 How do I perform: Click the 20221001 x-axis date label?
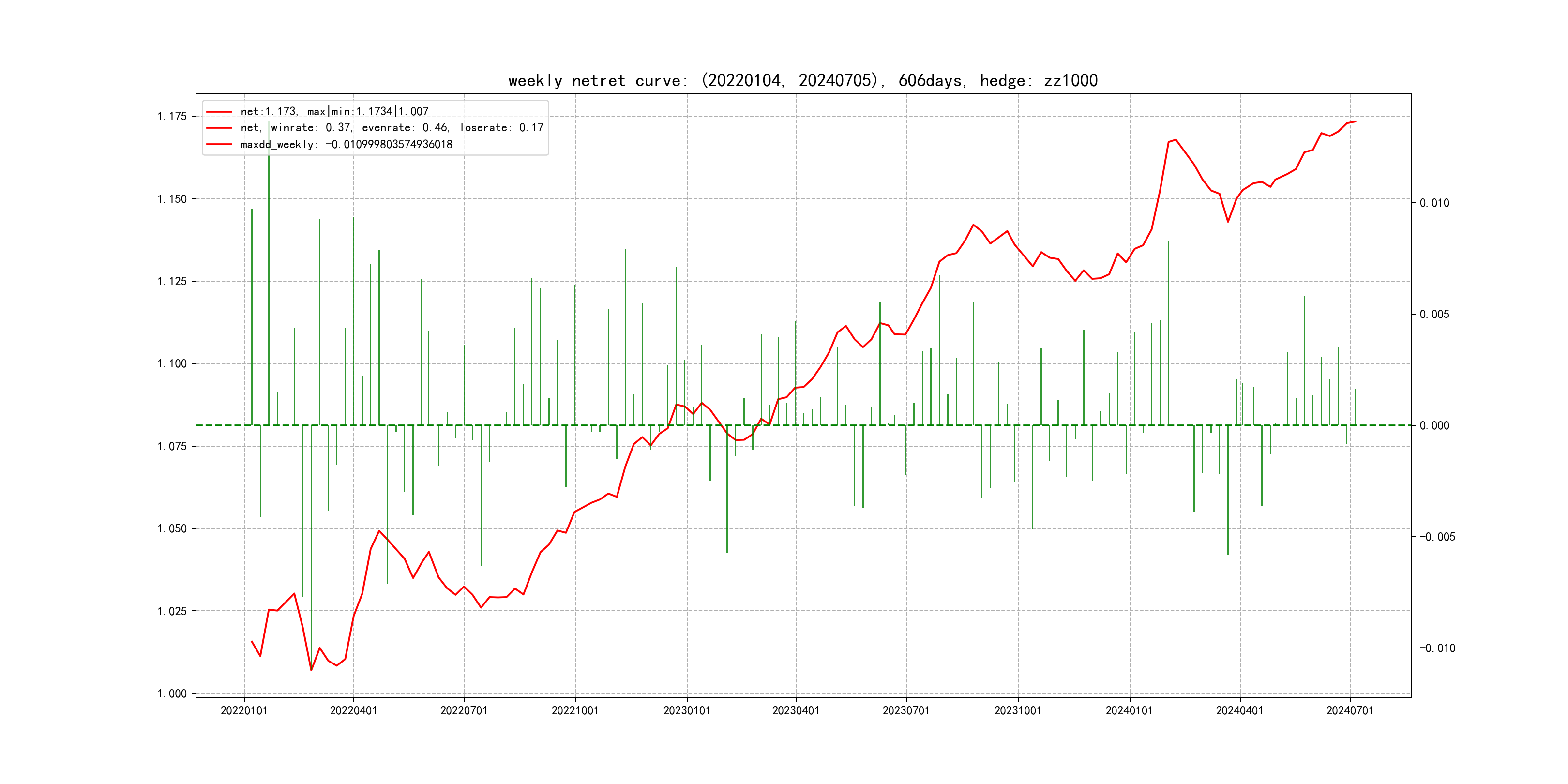[x=574, y=710]
